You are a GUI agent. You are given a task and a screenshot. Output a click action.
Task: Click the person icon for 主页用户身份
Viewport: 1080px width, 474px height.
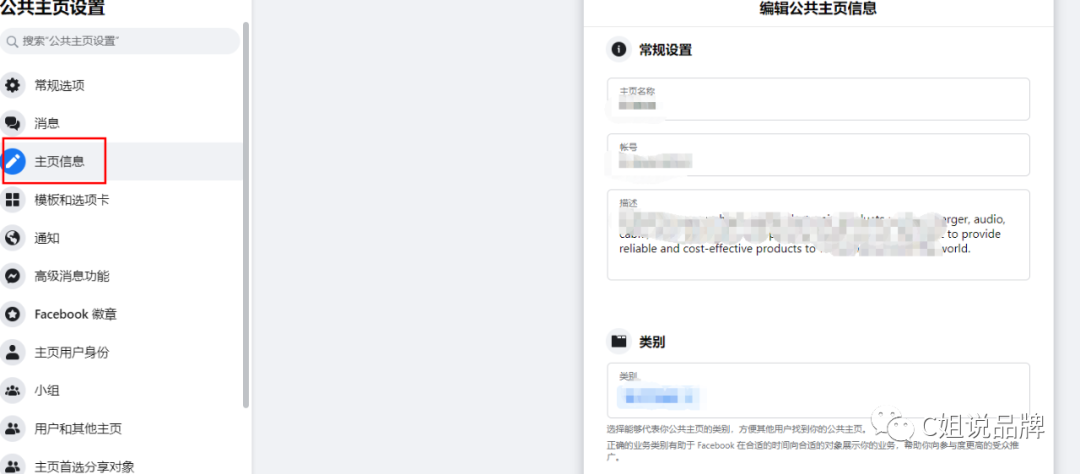(x=12, y=353)
